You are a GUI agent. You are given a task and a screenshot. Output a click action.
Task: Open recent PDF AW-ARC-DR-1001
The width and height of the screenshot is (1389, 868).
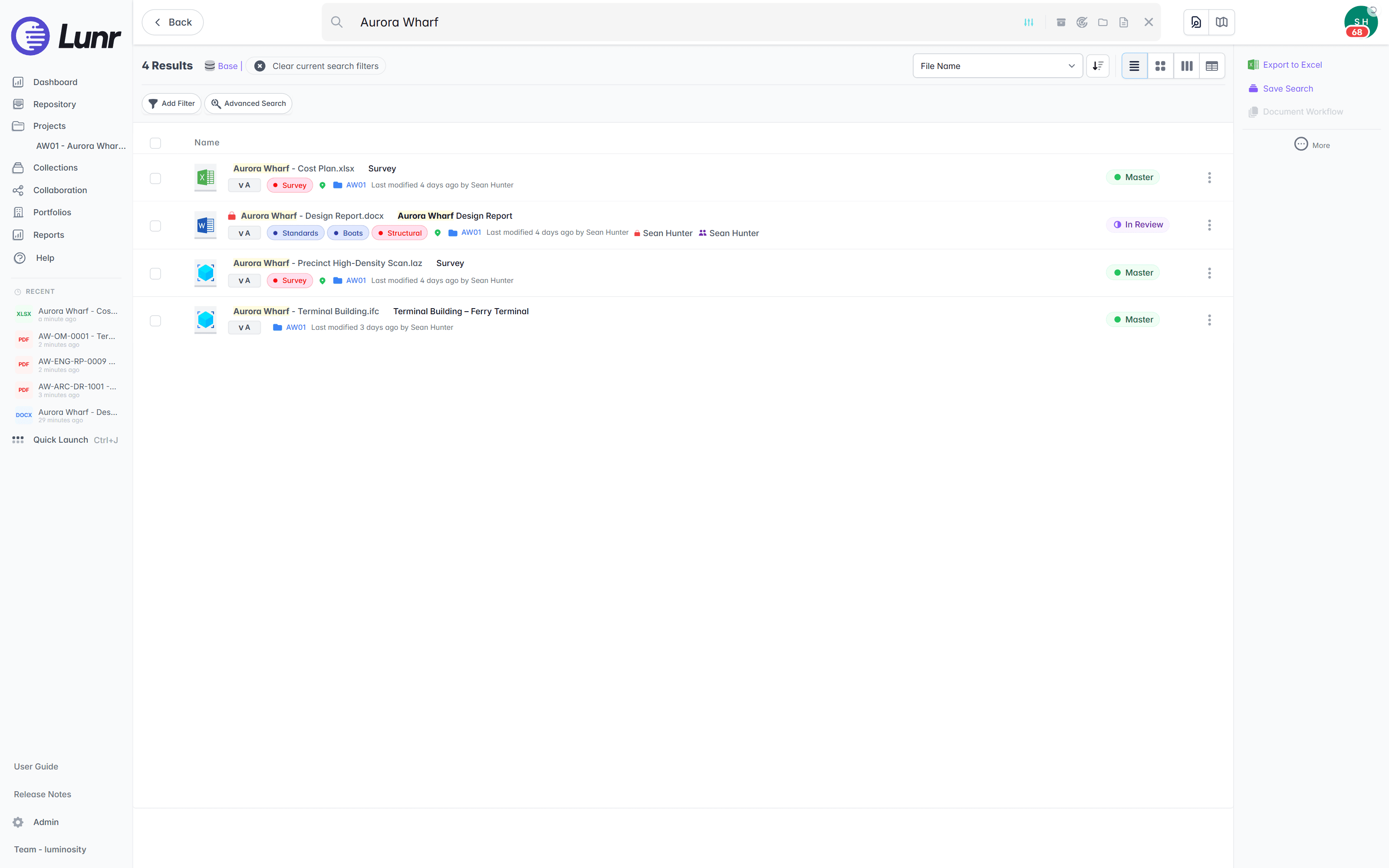(66, 390)
